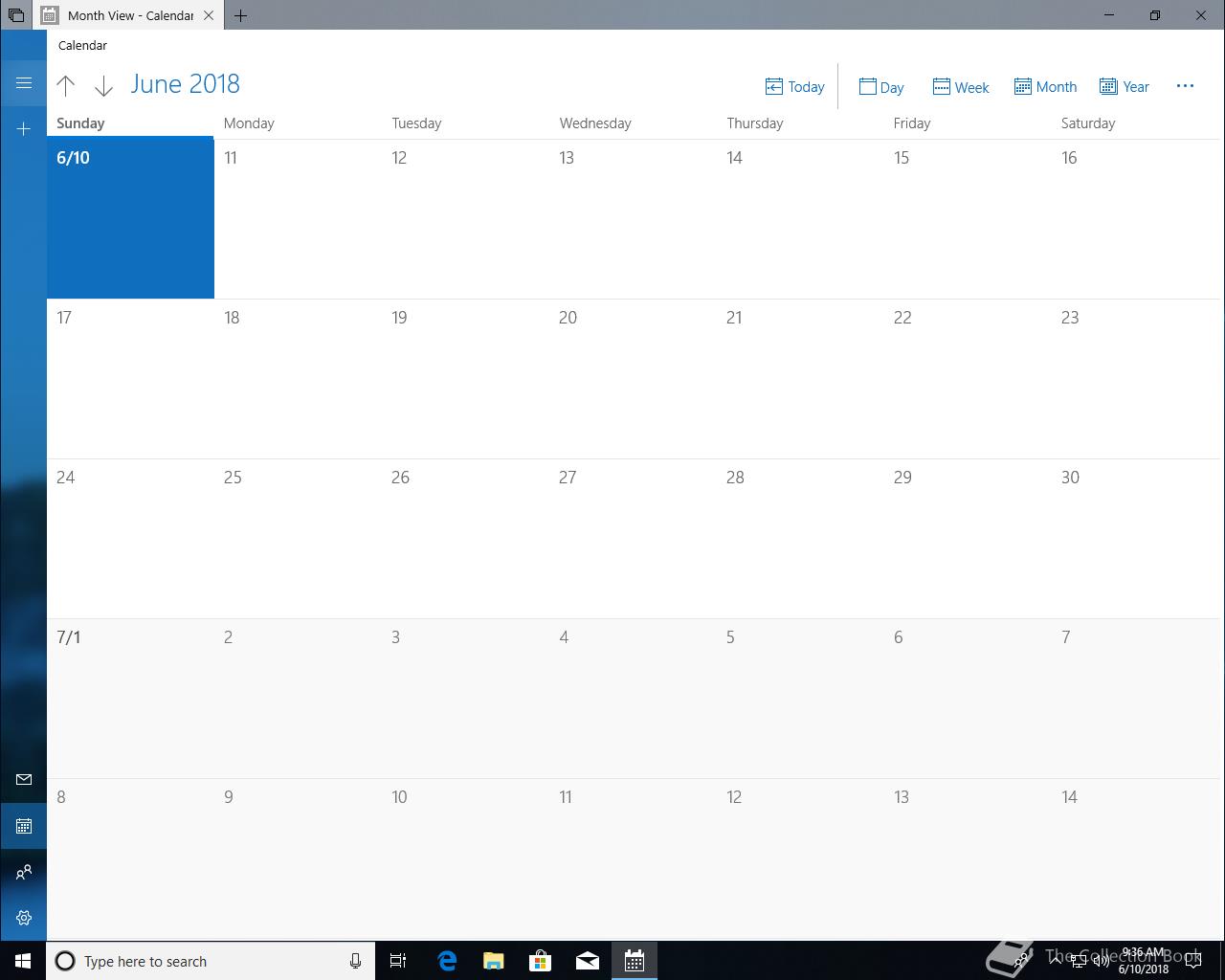Viewport: 1225px width, 980px height.
Task: Open Microsoft Store from the taskbar
Action: (541, 961)
